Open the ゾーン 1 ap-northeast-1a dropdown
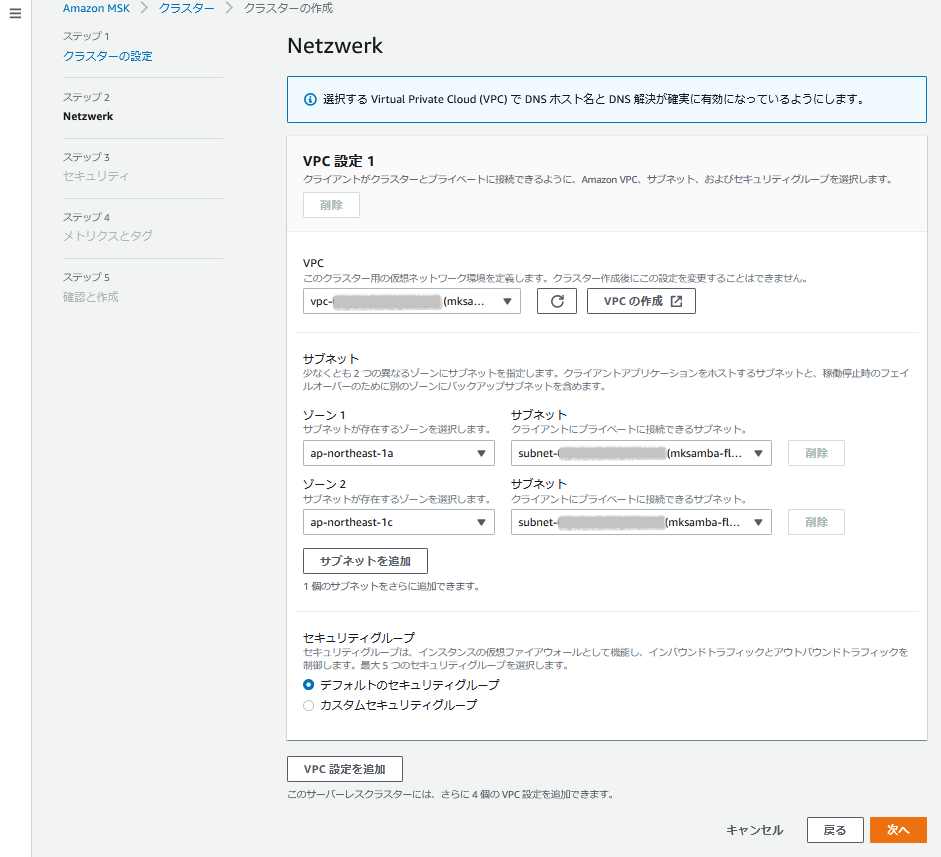 (x=398, y=453)
